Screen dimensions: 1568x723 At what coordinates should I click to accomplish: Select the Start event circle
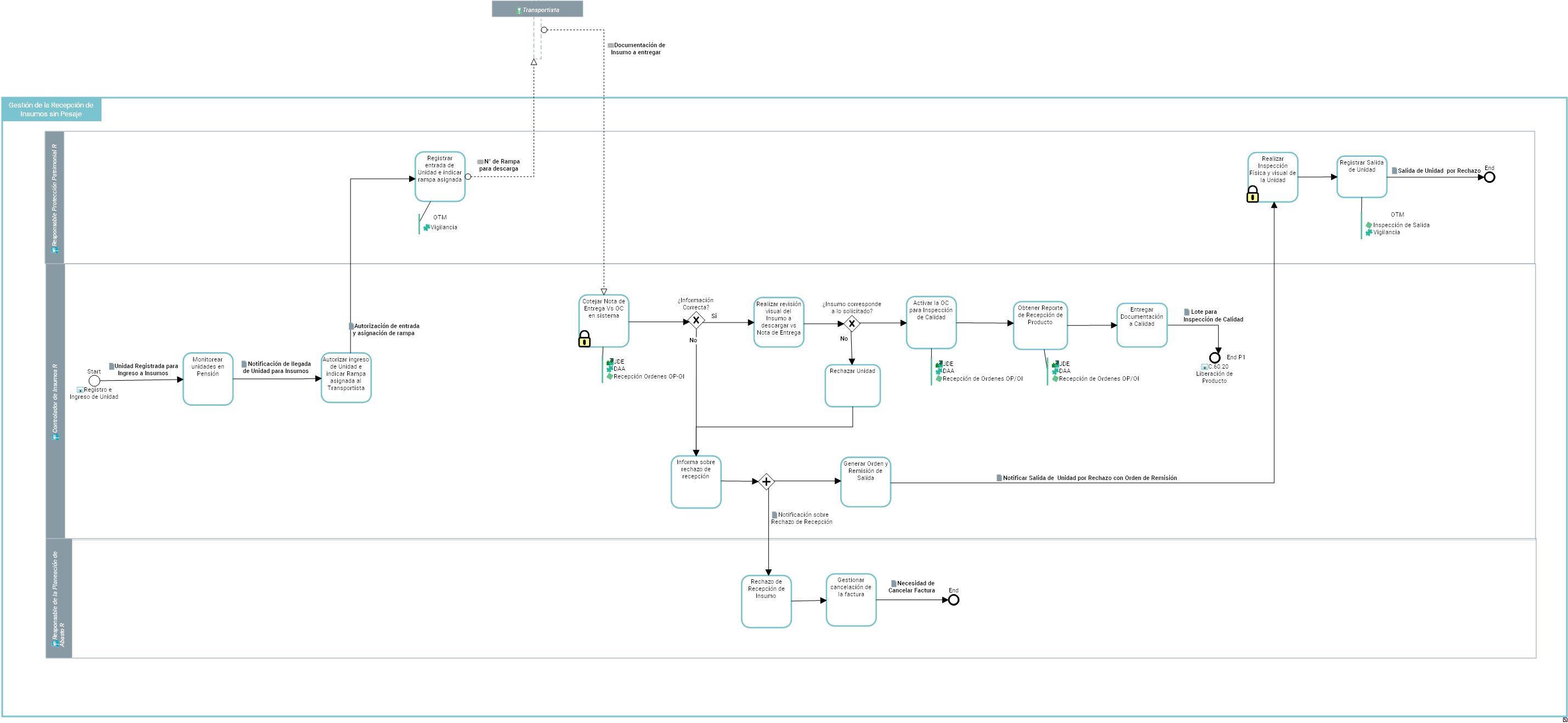(x=94, y=381)
